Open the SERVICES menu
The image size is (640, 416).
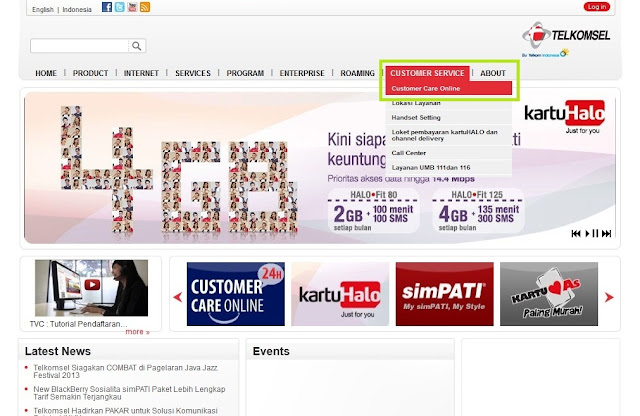pyautogui.click(x=193, y=73)
